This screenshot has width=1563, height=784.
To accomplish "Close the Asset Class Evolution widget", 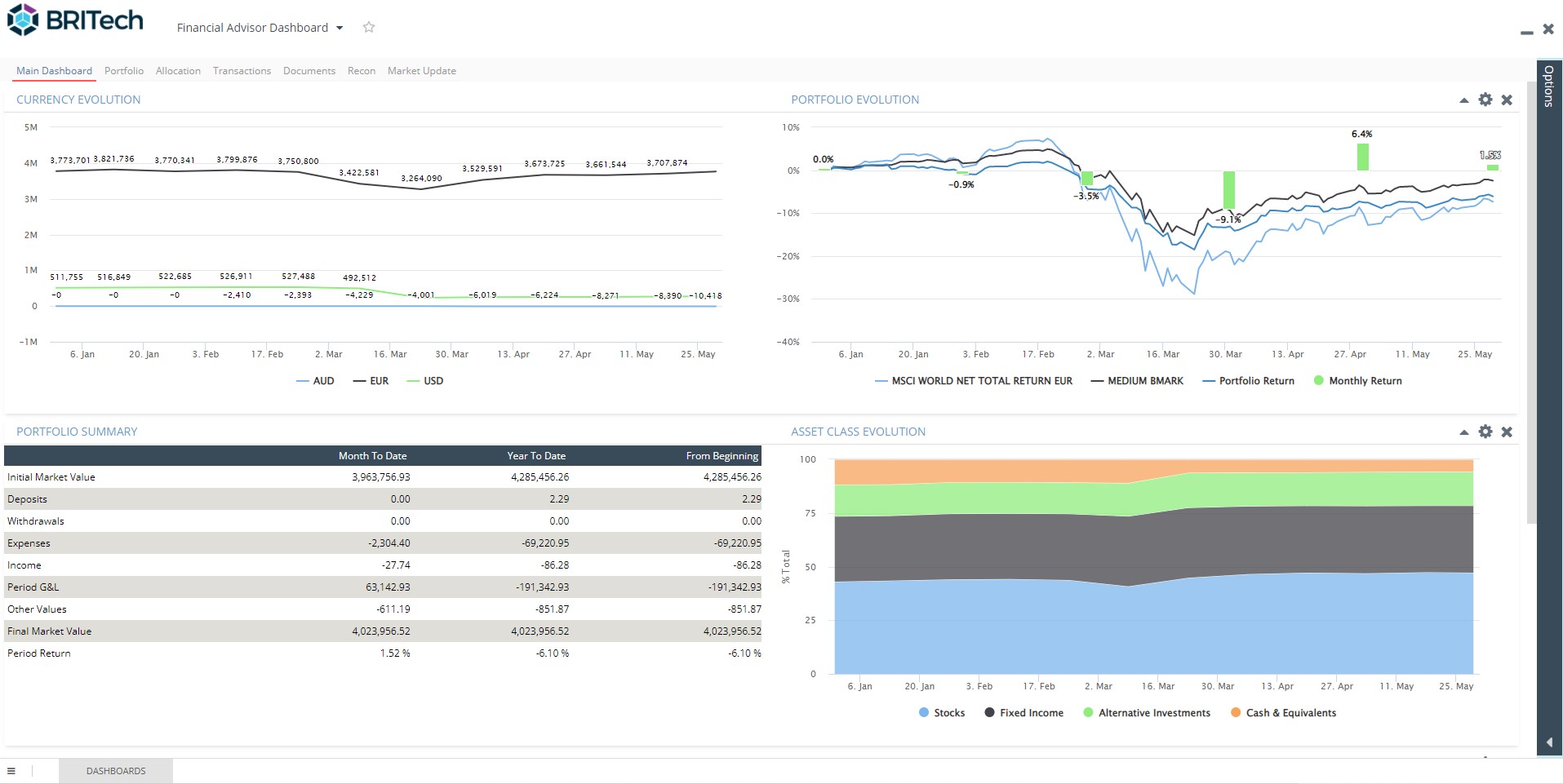I will [x=1507, y=432].
